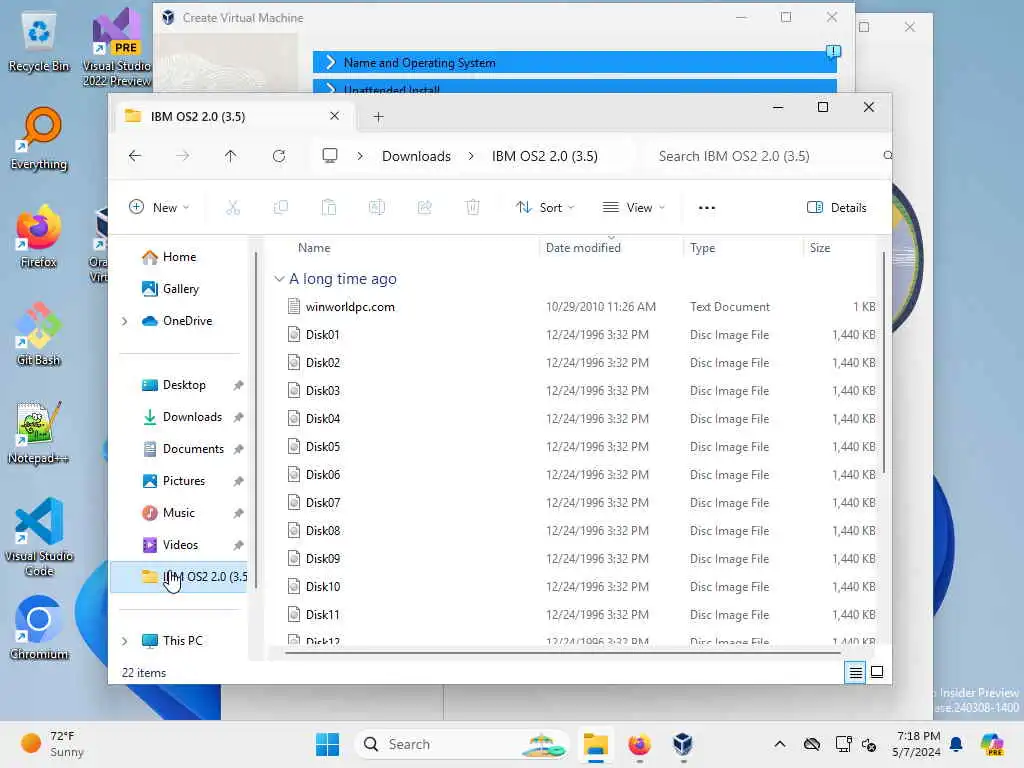Click the file list horizontal scrollbar

[563, 652]
